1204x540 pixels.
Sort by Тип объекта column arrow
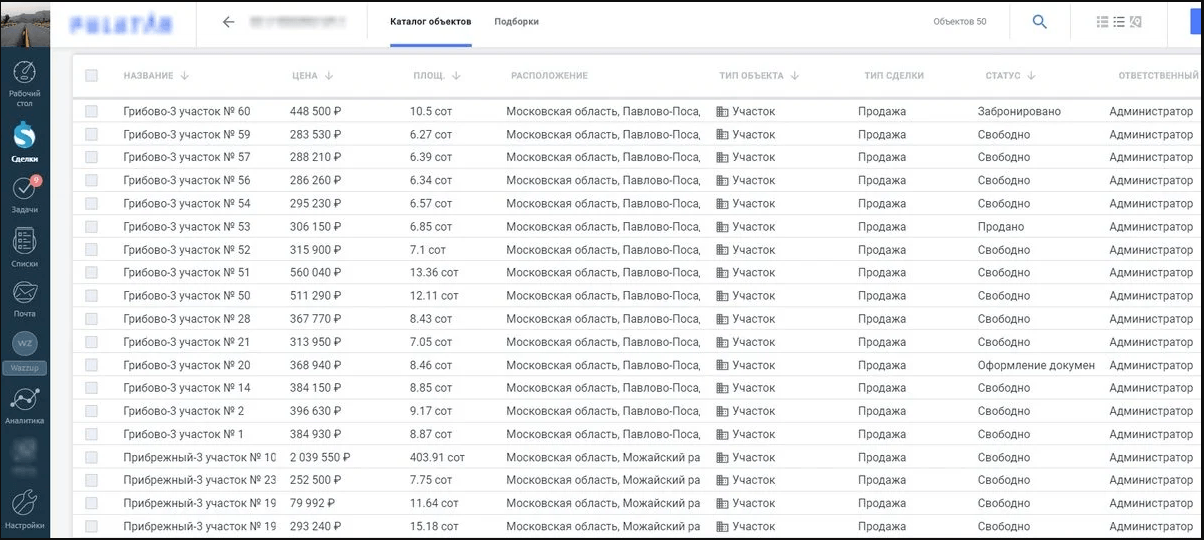794,76
